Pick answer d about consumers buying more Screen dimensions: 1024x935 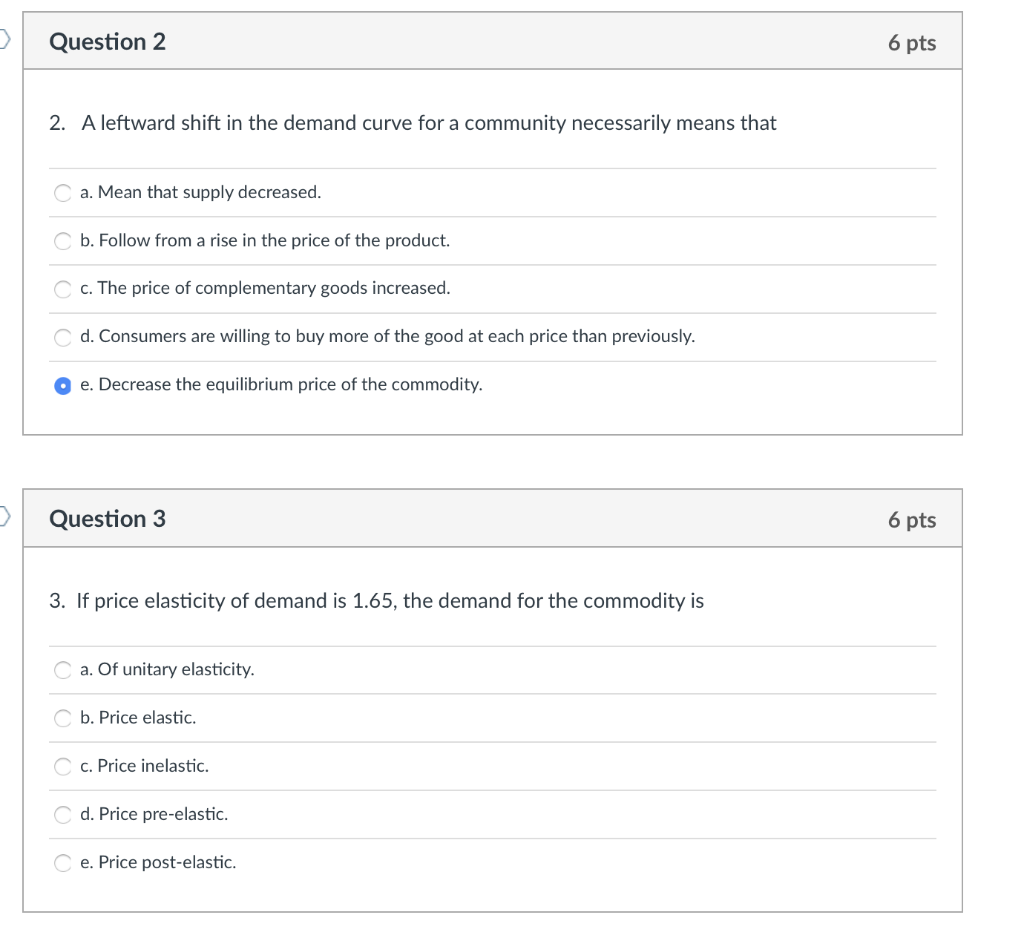tap(62, 337)
